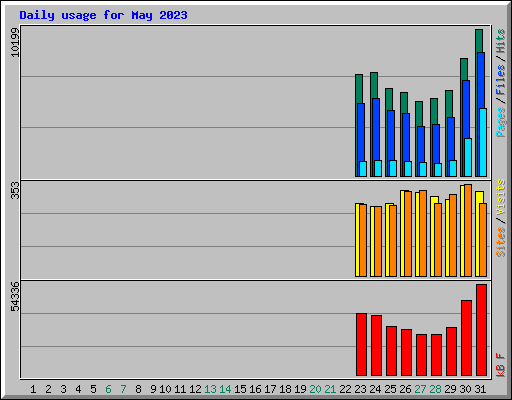The width and height of the screenshot is (512, 400).
Task: Click the green Hits legend label
Action: tap(501, 41)
